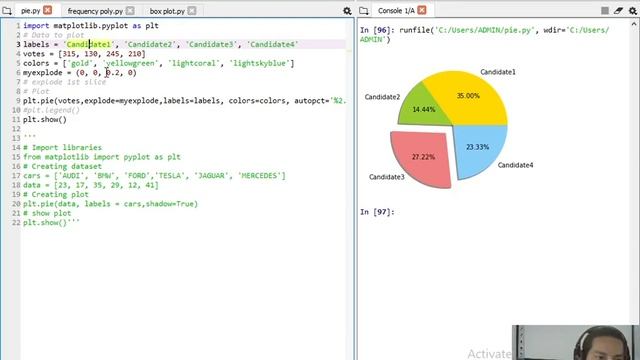Click the 'data = [23, 17, 35, 29, 12, 41]' line
640x360 pixels.
click(x=91, y=185)
